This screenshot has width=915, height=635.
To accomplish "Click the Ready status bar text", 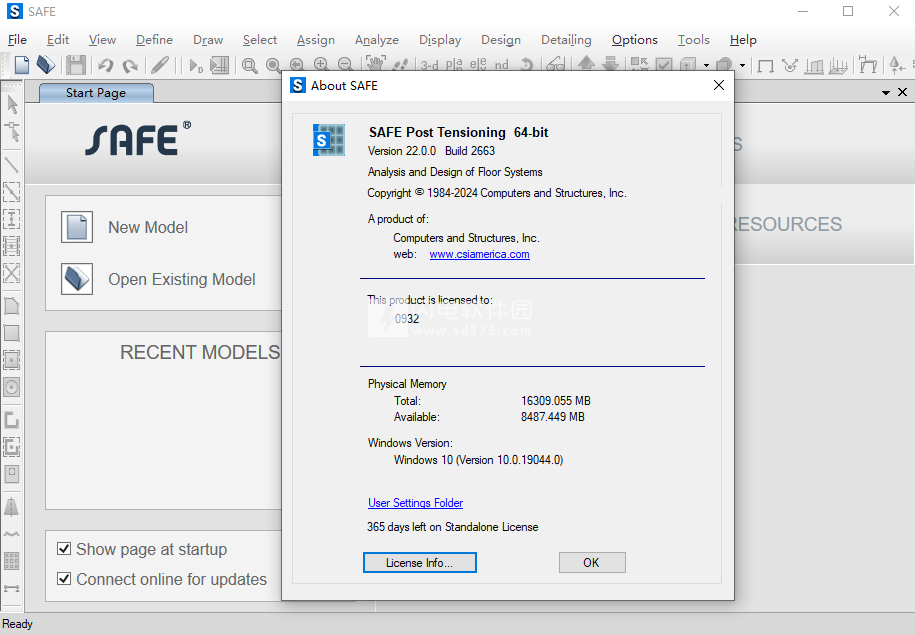I will coord(18,624).
